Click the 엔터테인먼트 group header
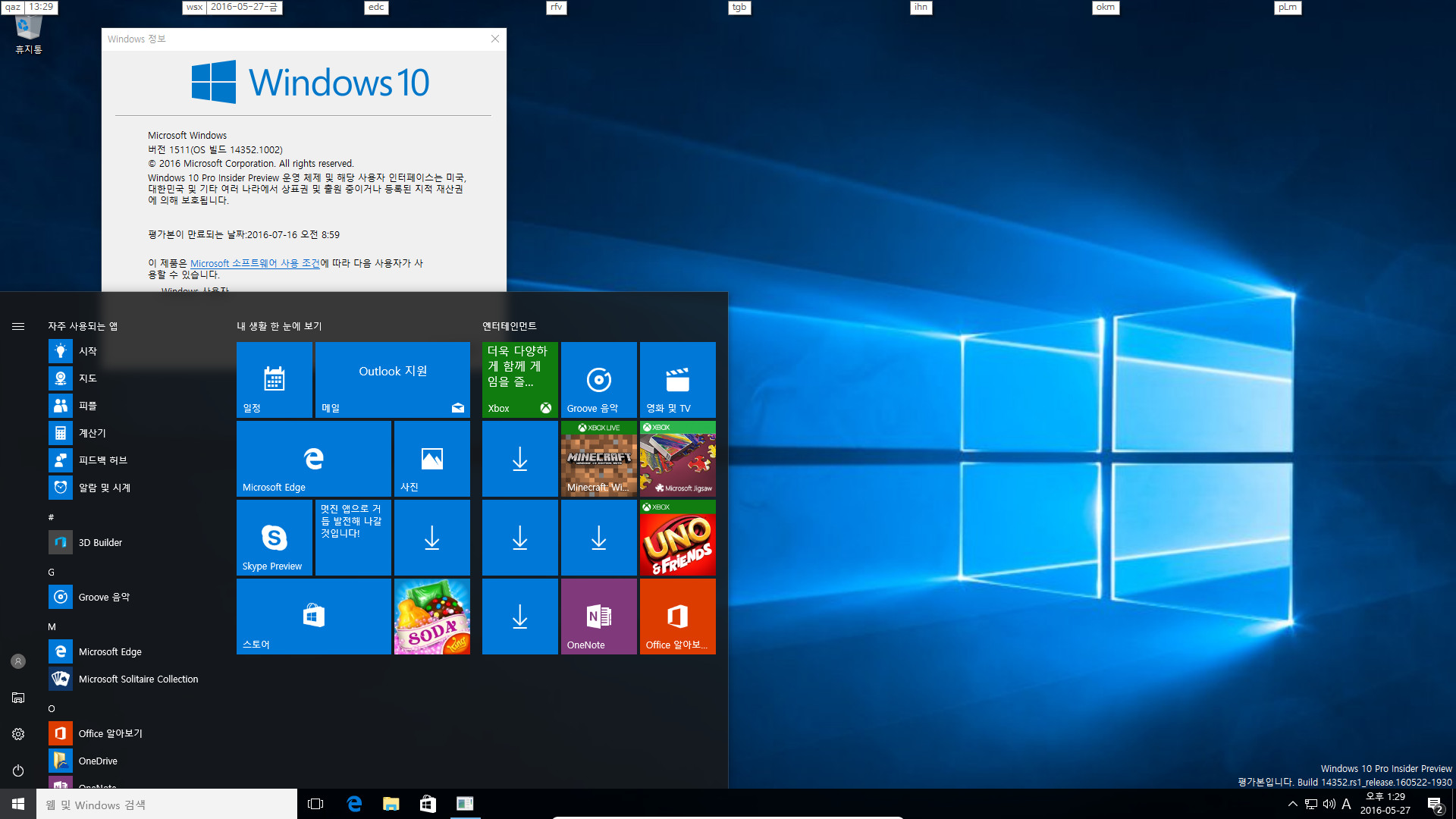Image resolution: width=1456 pixels, height=819 pixels. tap(510, 326)
